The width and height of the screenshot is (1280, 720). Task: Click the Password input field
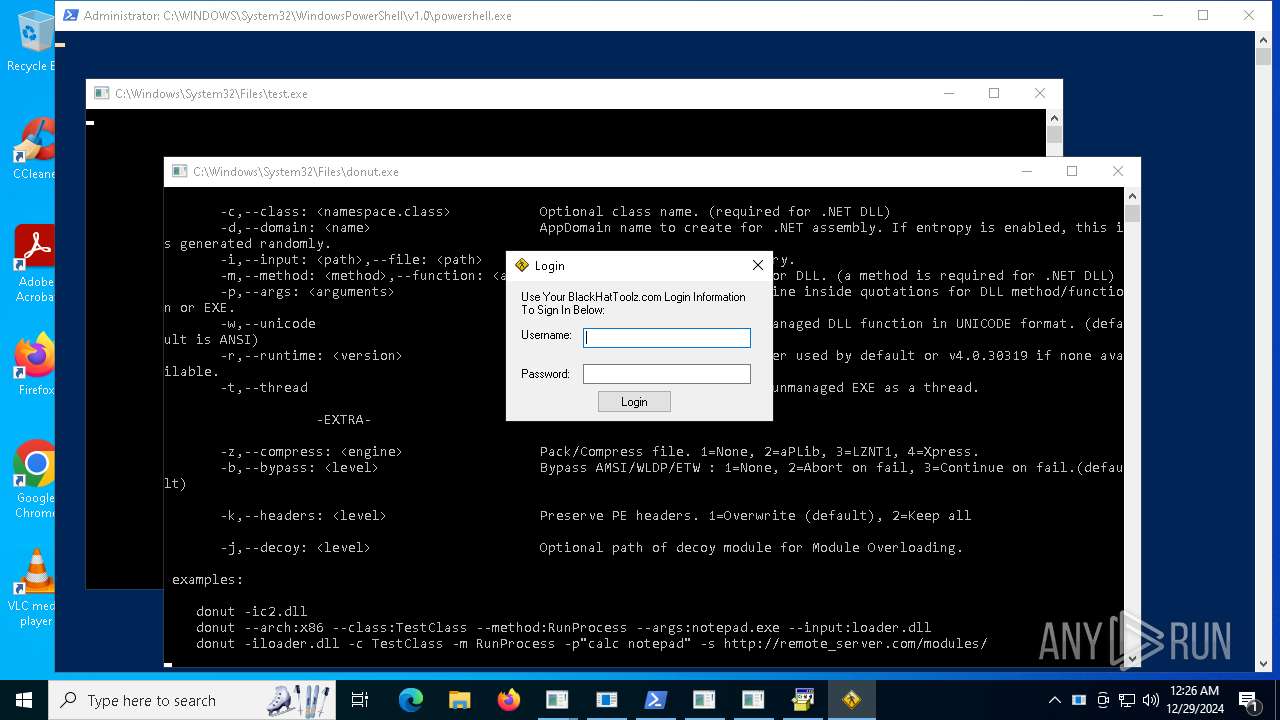tap(667, 374)
